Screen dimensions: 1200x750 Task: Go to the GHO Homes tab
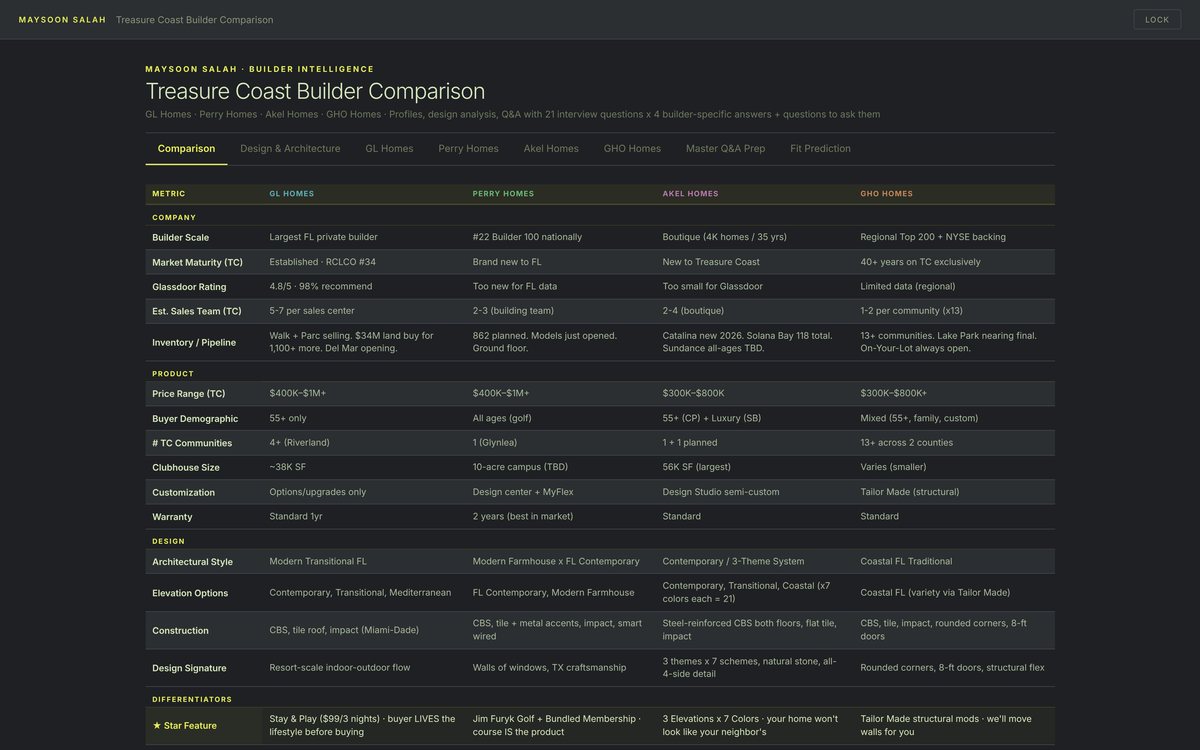tap(632, 148)
